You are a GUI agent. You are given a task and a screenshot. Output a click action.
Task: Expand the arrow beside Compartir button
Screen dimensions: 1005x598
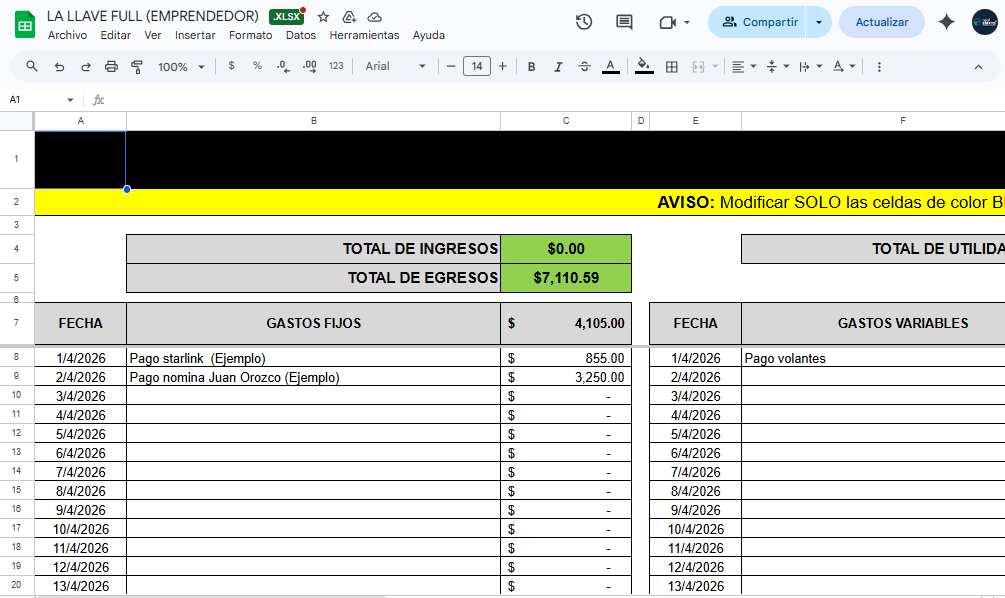tap(819, 22)
